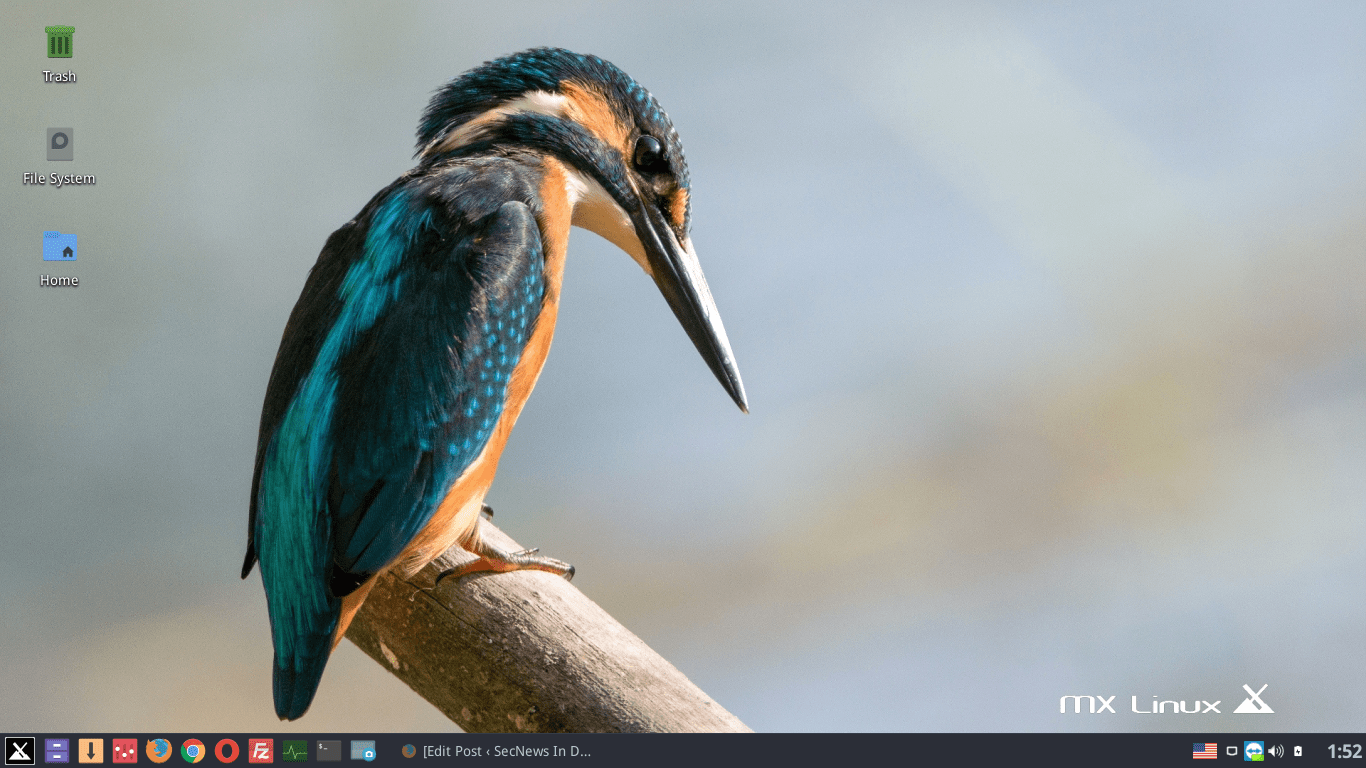Open the orange download arrow launcher
Image resolution: width=1366 pixels, height=768 pixels.
[x=91, y=751]
